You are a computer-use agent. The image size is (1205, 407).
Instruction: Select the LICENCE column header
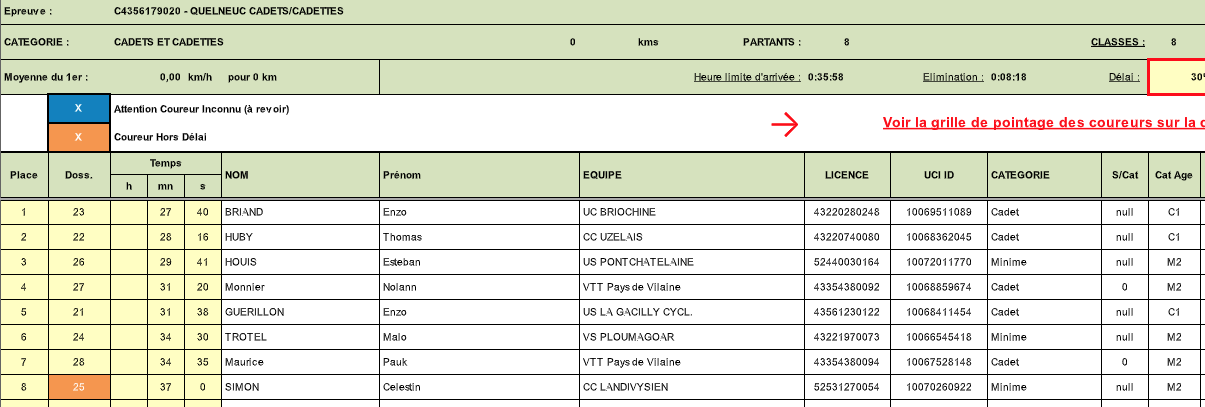846,175
